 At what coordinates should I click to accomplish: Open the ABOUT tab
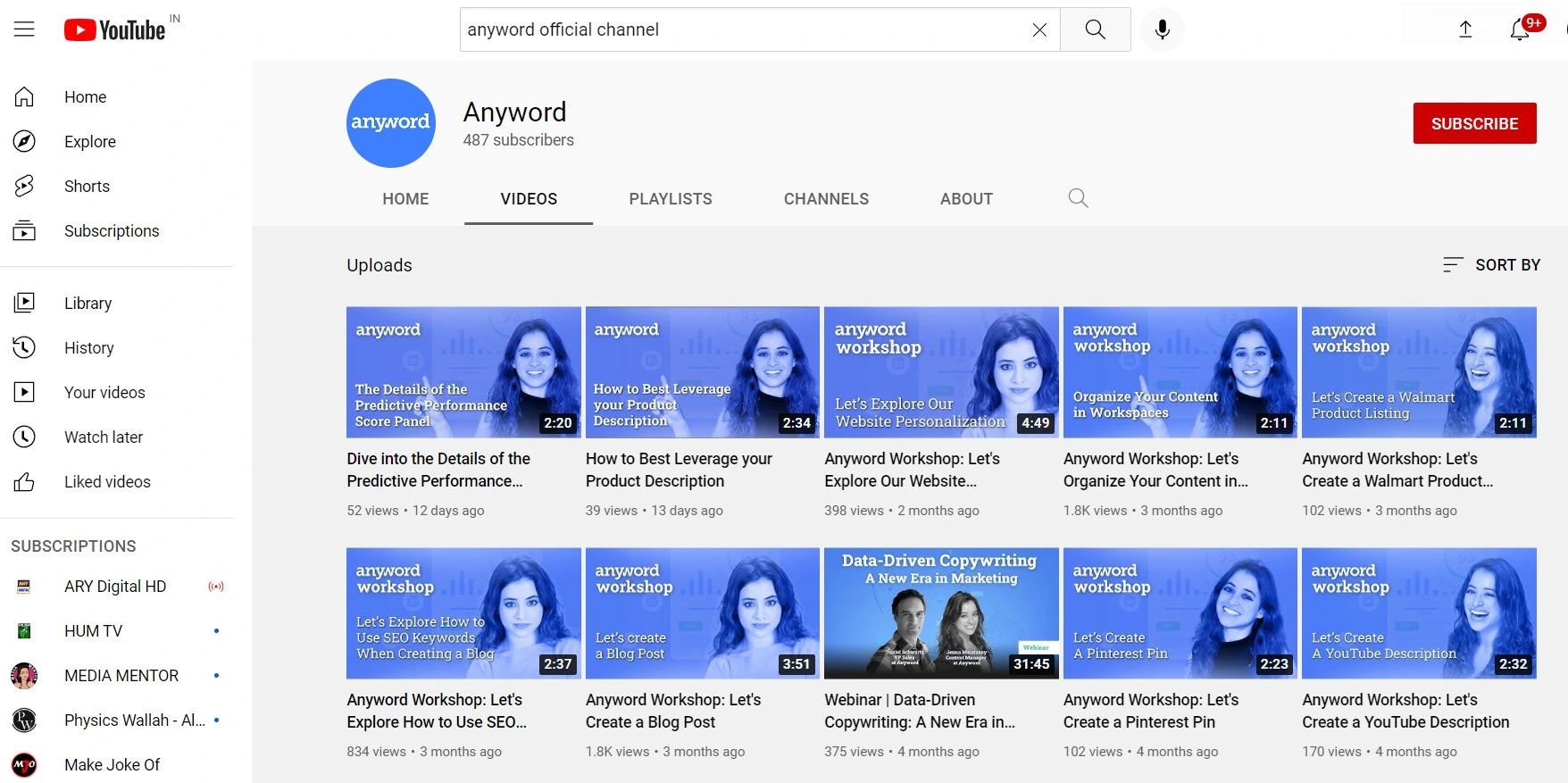click(x=966, y=199)
